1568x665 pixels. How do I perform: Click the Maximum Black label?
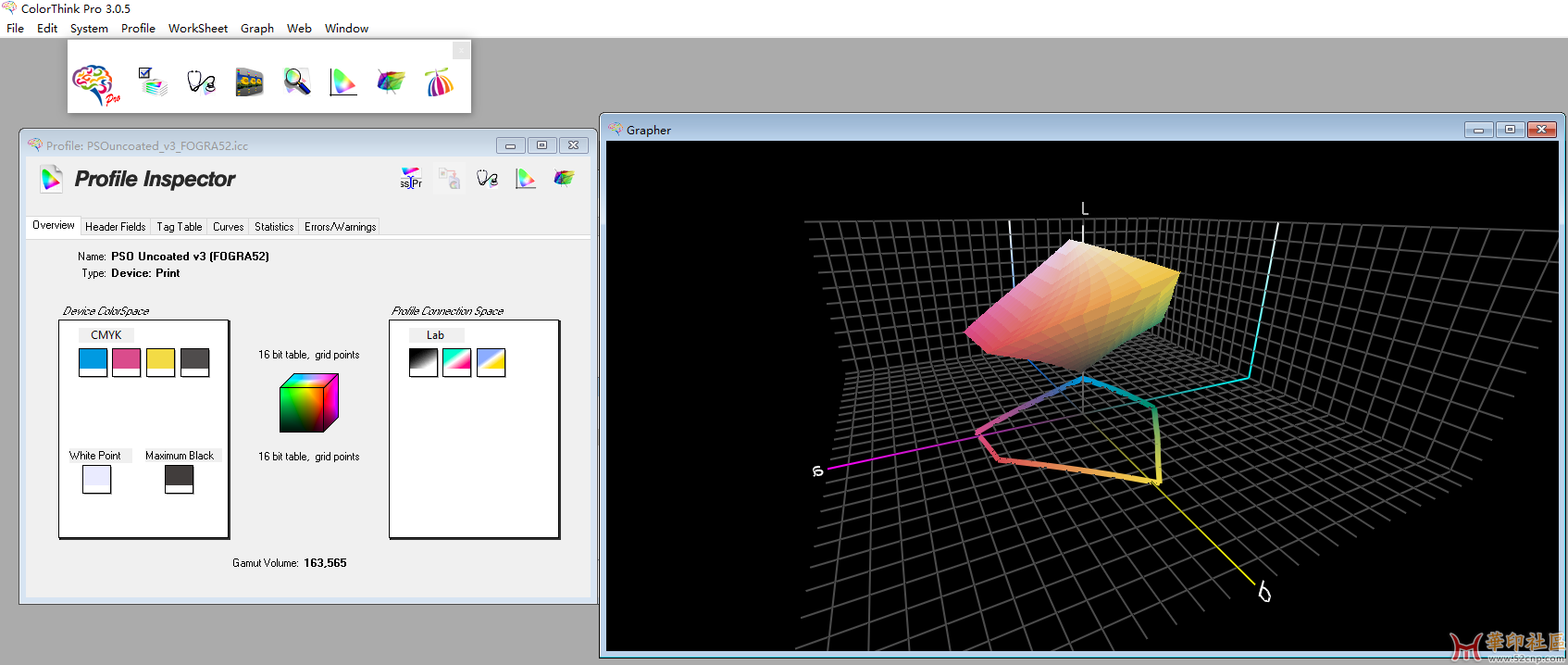[x=180, y=456]
